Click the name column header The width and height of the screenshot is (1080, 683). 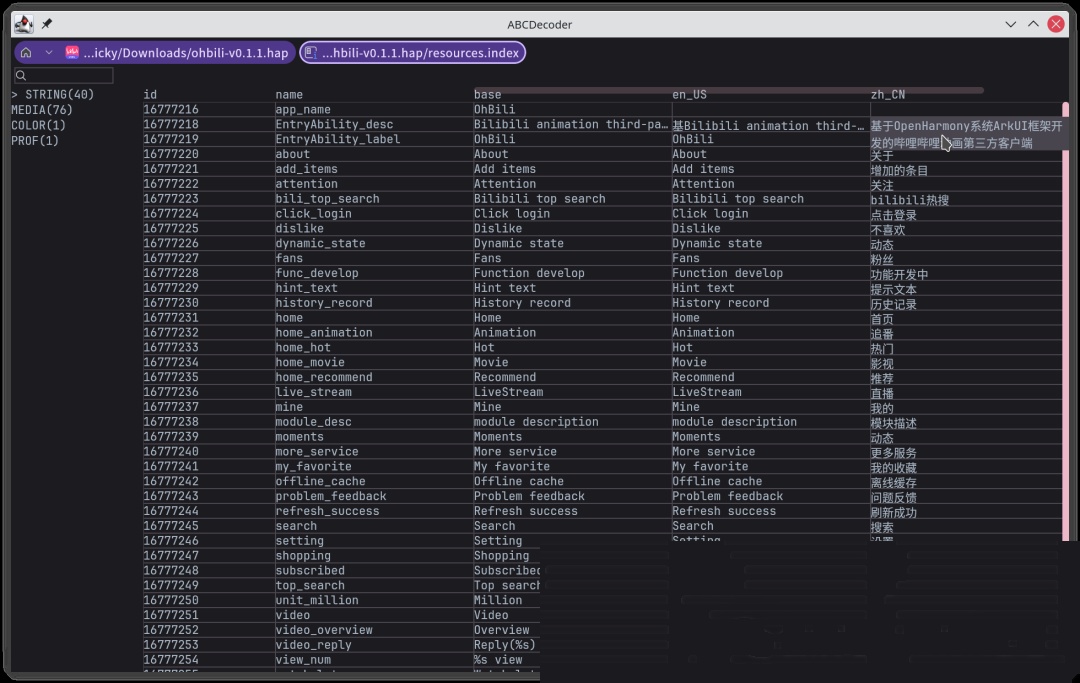[x=289, y=94]
